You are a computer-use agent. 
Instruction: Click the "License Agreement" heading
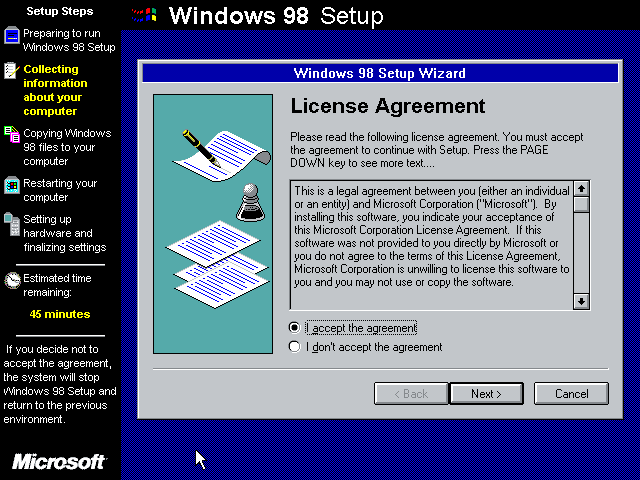pyautogui.click(x=388, y=106)
